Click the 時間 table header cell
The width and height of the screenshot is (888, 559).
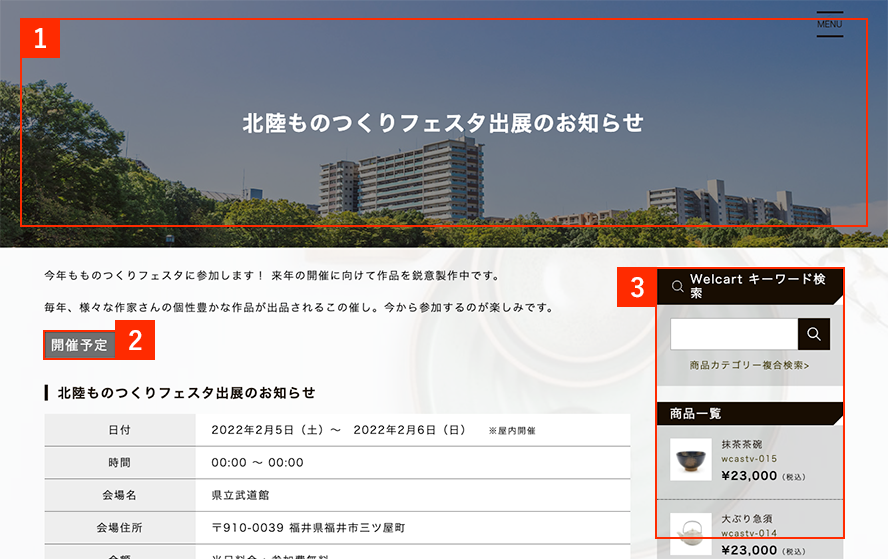[x=120, y=463]
